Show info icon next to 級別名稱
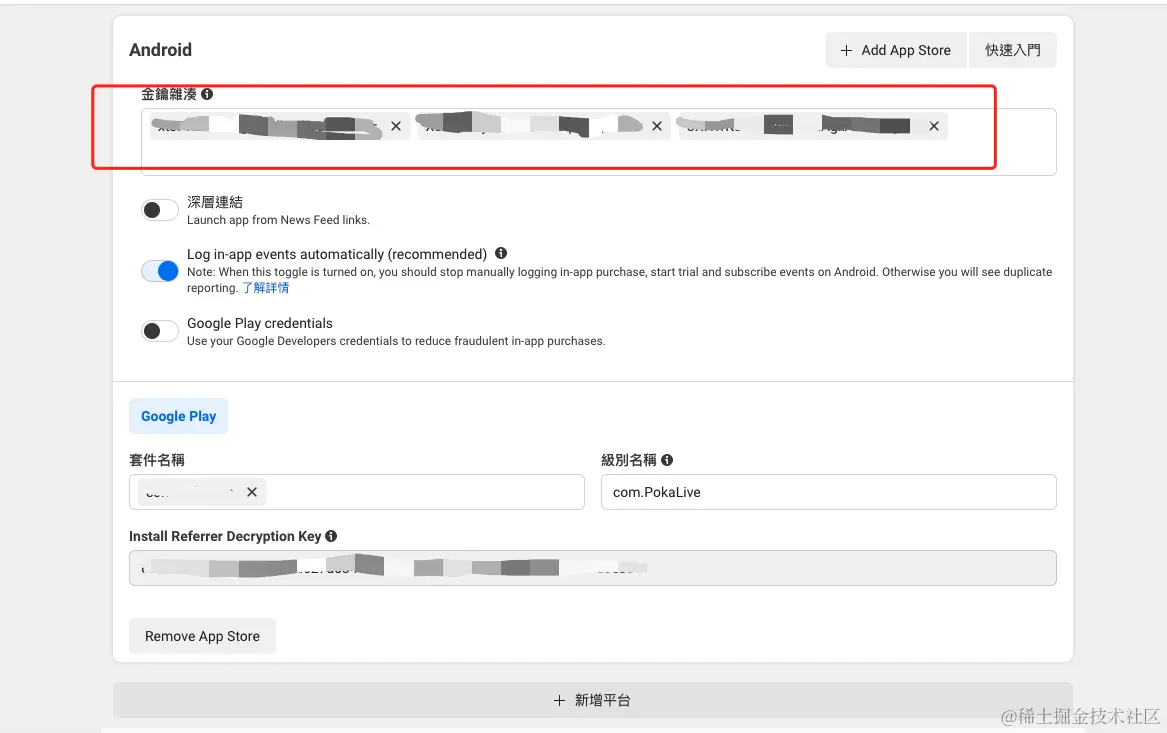Image resolution: width=1167 pixels, height=733 pixels. 667,460
